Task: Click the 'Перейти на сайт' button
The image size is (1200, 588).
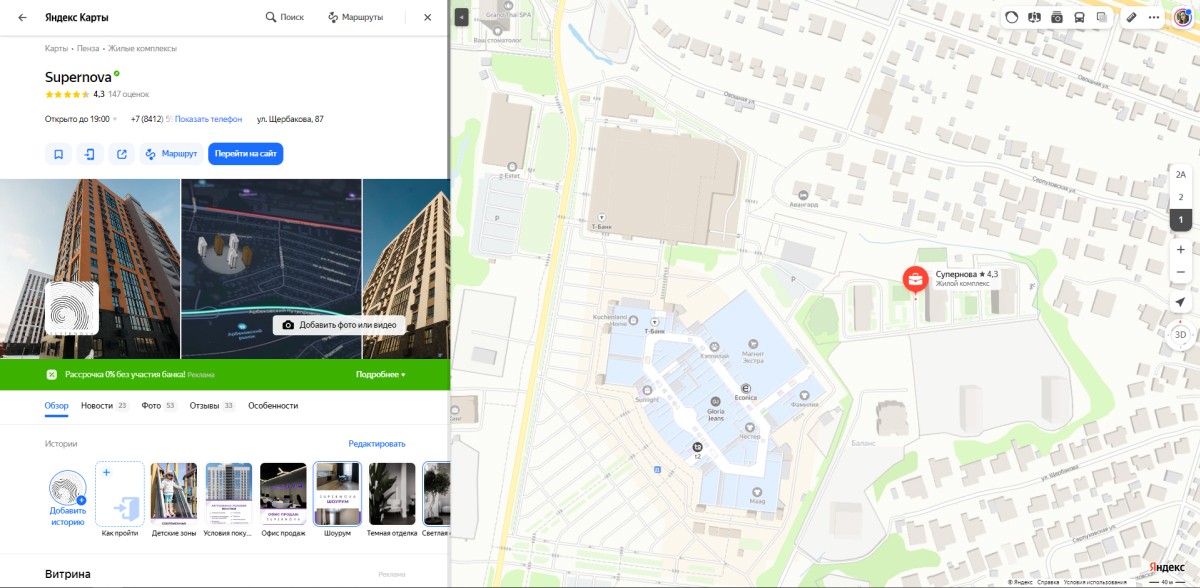Action: coord(246,154)
